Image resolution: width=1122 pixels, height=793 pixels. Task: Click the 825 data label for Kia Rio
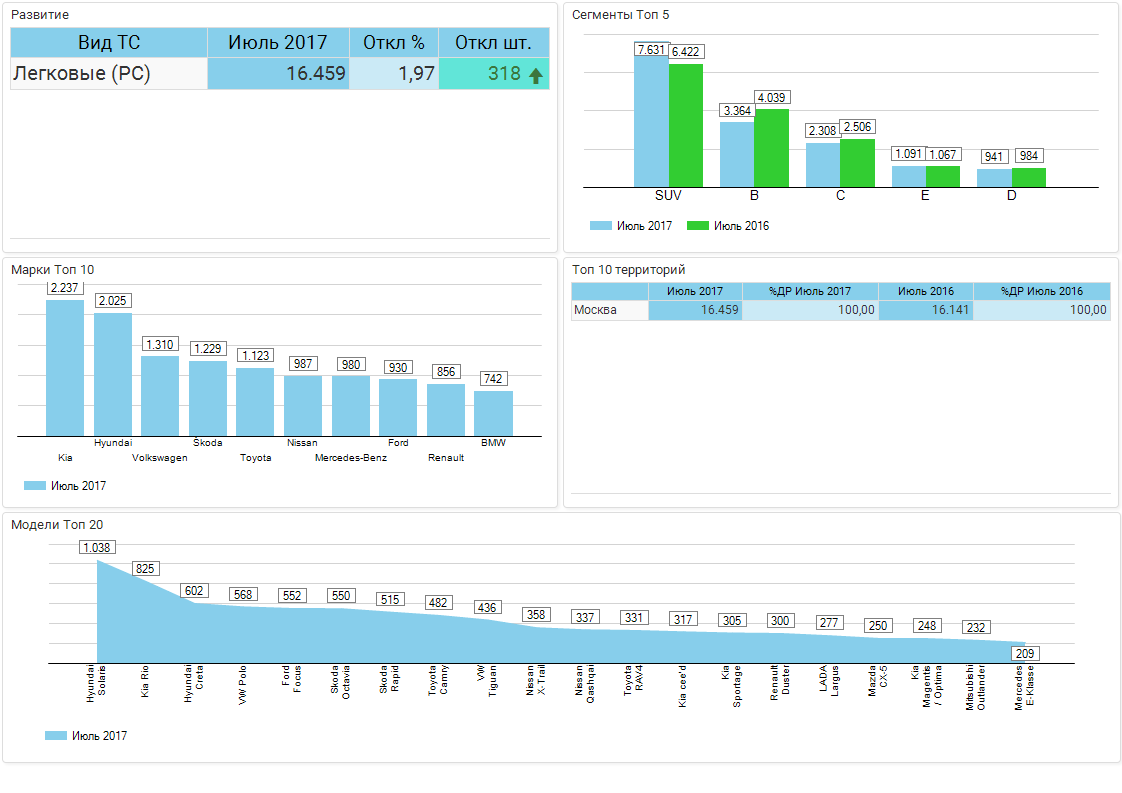point(146,568)
